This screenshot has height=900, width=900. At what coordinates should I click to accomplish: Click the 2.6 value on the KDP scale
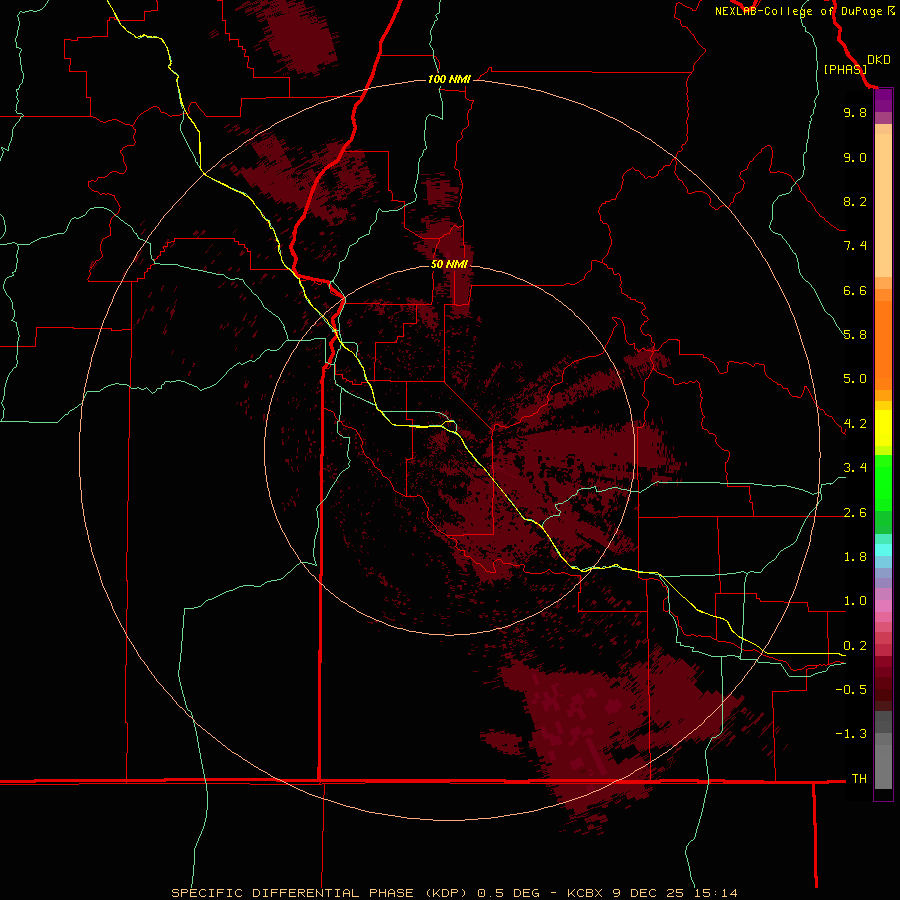point(855,513)
